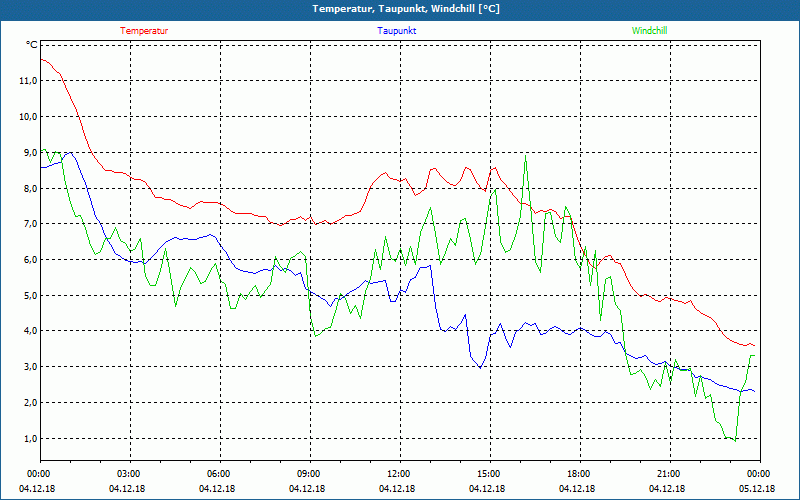Click the 3,0 y-axis value
Image resolution: width=800 pixels, height=500 pixels.
[31, 367]
